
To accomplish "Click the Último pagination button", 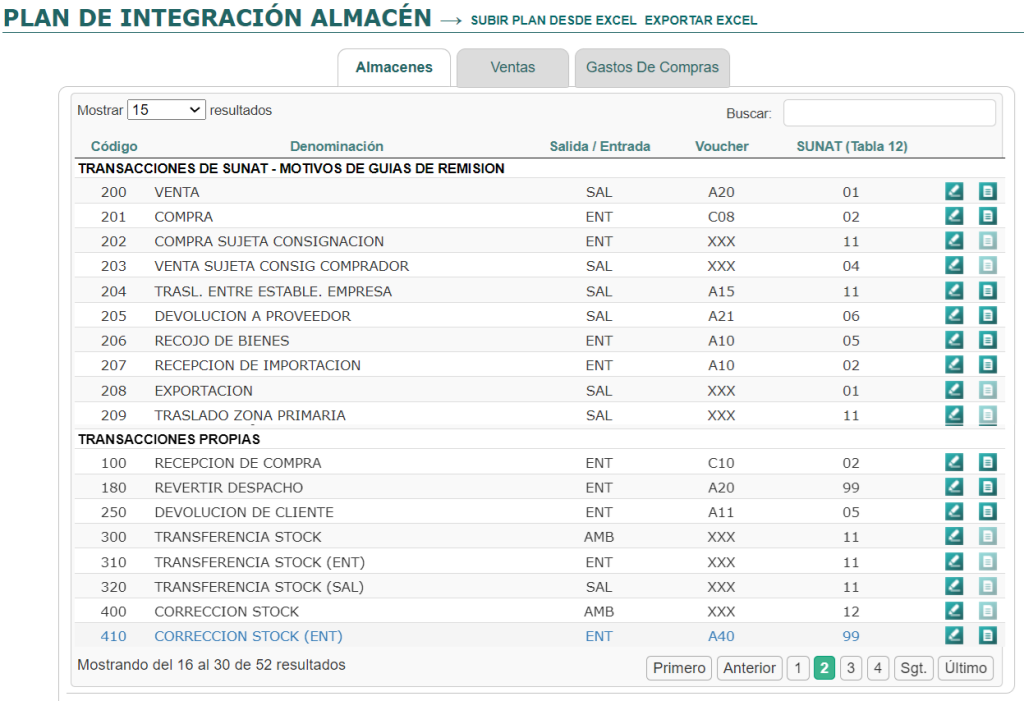I will (965, 668).
